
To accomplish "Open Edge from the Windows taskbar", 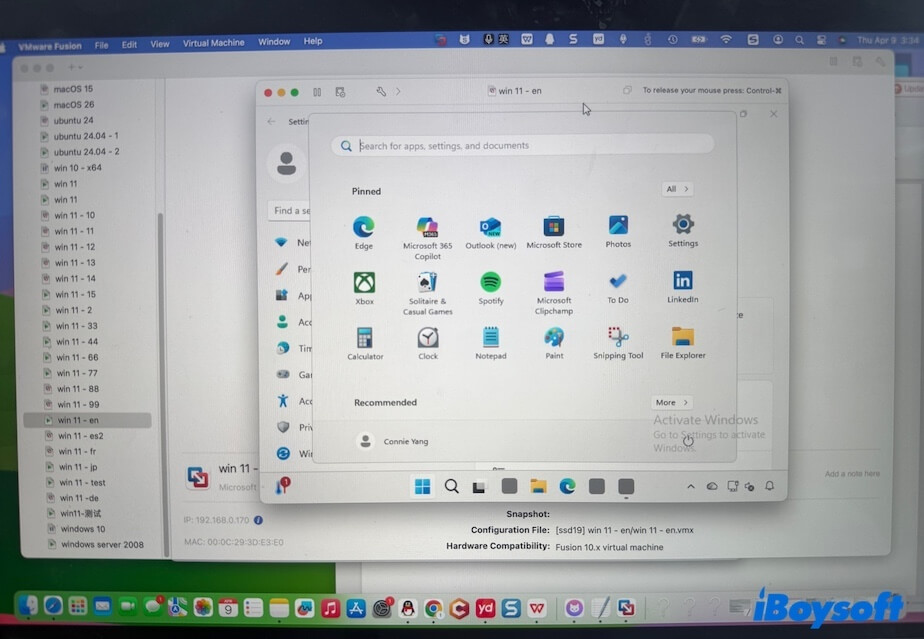I will tap(568, 486).
